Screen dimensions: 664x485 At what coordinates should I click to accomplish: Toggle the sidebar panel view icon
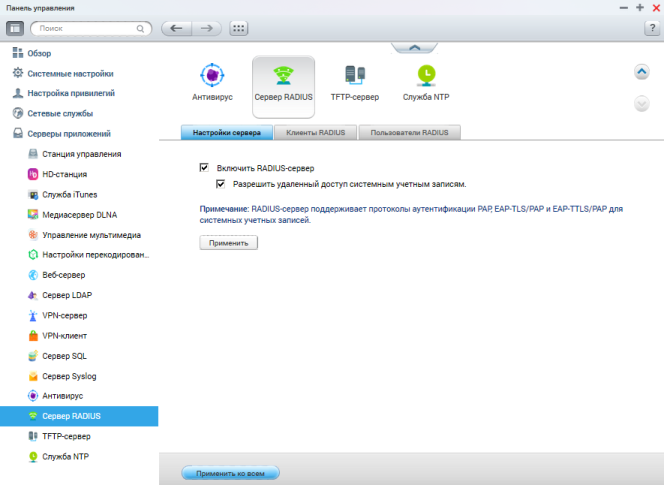[x=15, y=28]
